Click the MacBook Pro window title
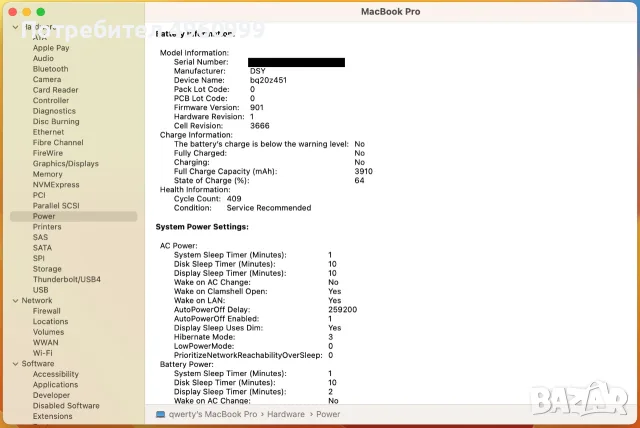Image resolution: width=640 pixels, height=428 pixels. 391,12
